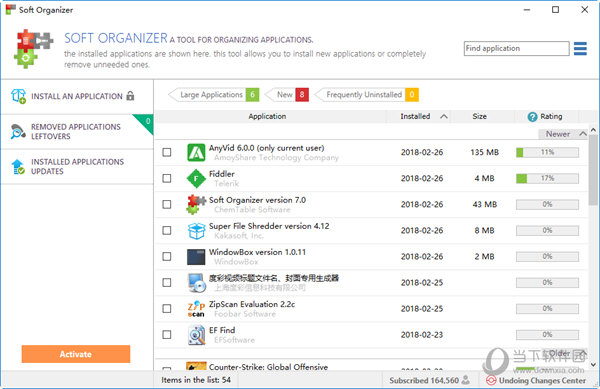Screen dimensions: 600x389
Task: Filter by Large Applications tag
Action: (214, 94)
